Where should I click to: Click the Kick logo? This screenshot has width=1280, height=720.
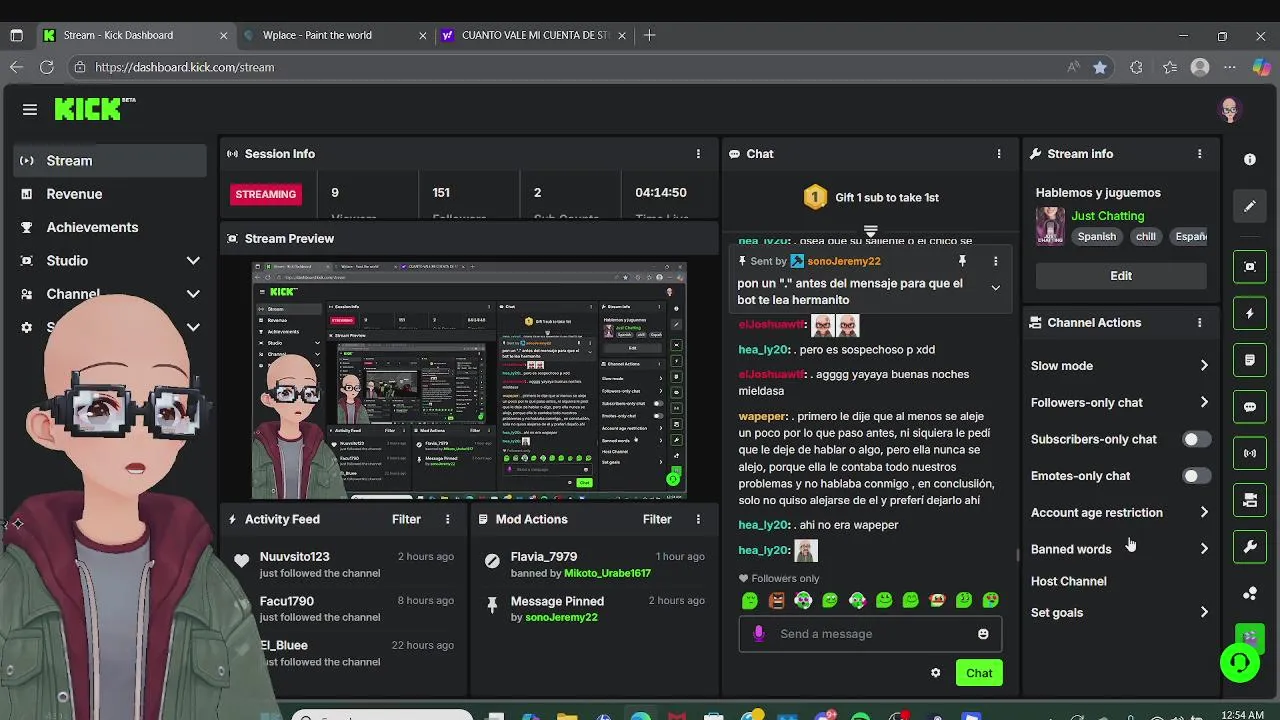pyautogui.click(x=95, y=108)
